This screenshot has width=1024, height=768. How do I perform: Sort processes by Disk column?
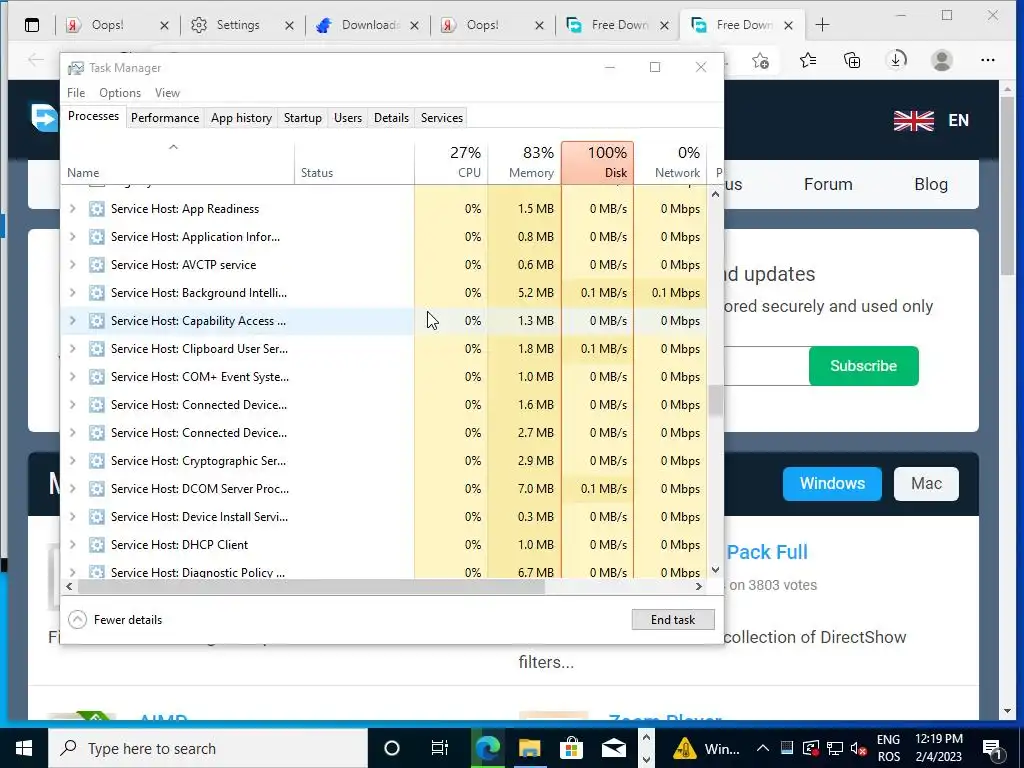point(598,162)
